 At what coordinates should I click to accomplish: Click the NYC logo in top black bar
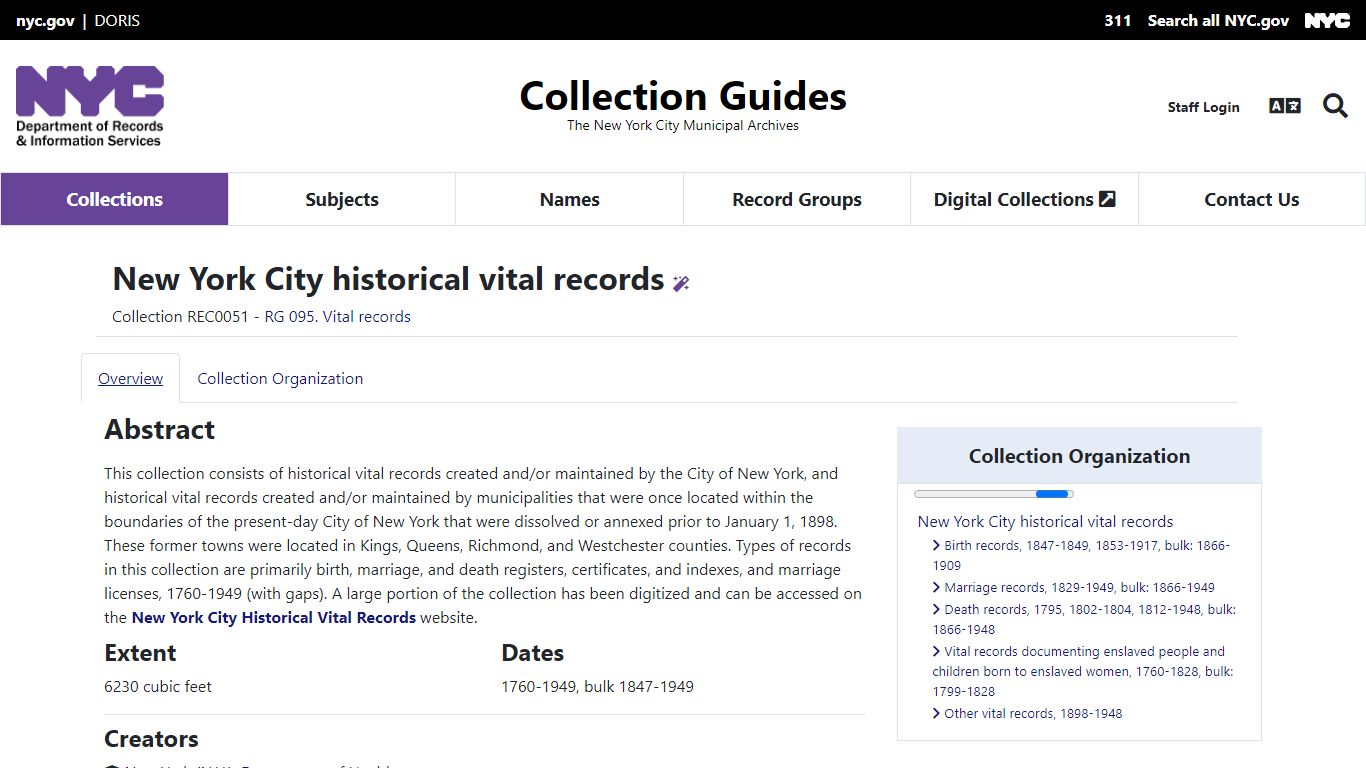[1327, 20]
